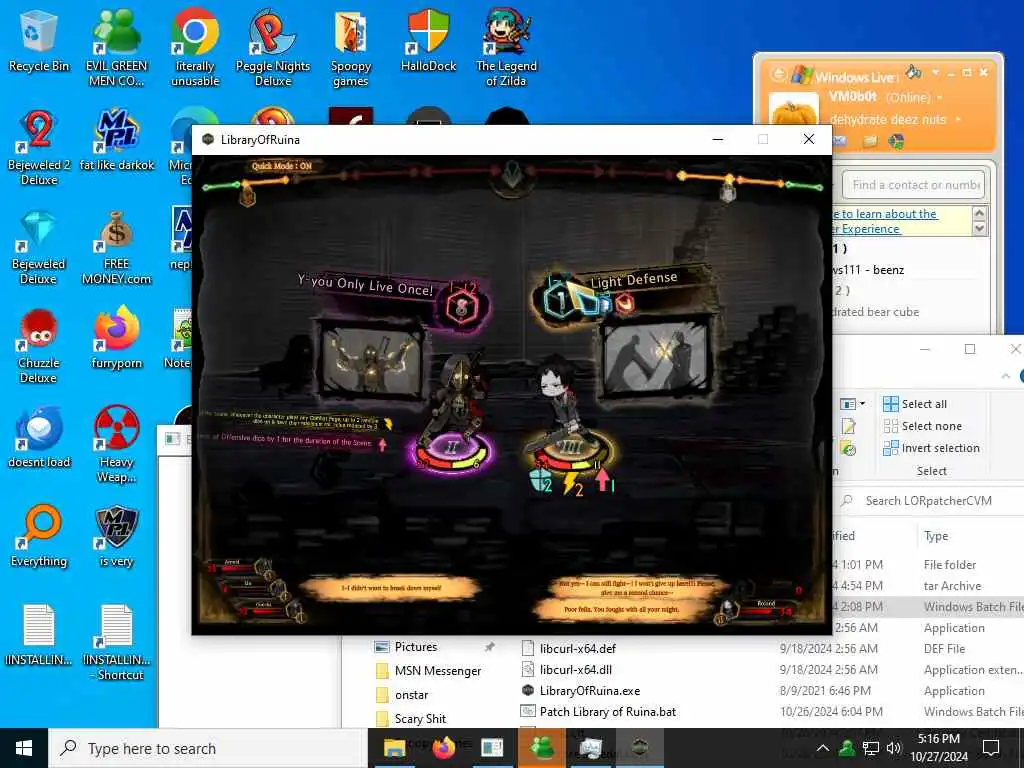Viewport: 1024px width, 768px height.
Task: Click the '8' dice icon on Y-you Only Live Once
Action: 462,307
